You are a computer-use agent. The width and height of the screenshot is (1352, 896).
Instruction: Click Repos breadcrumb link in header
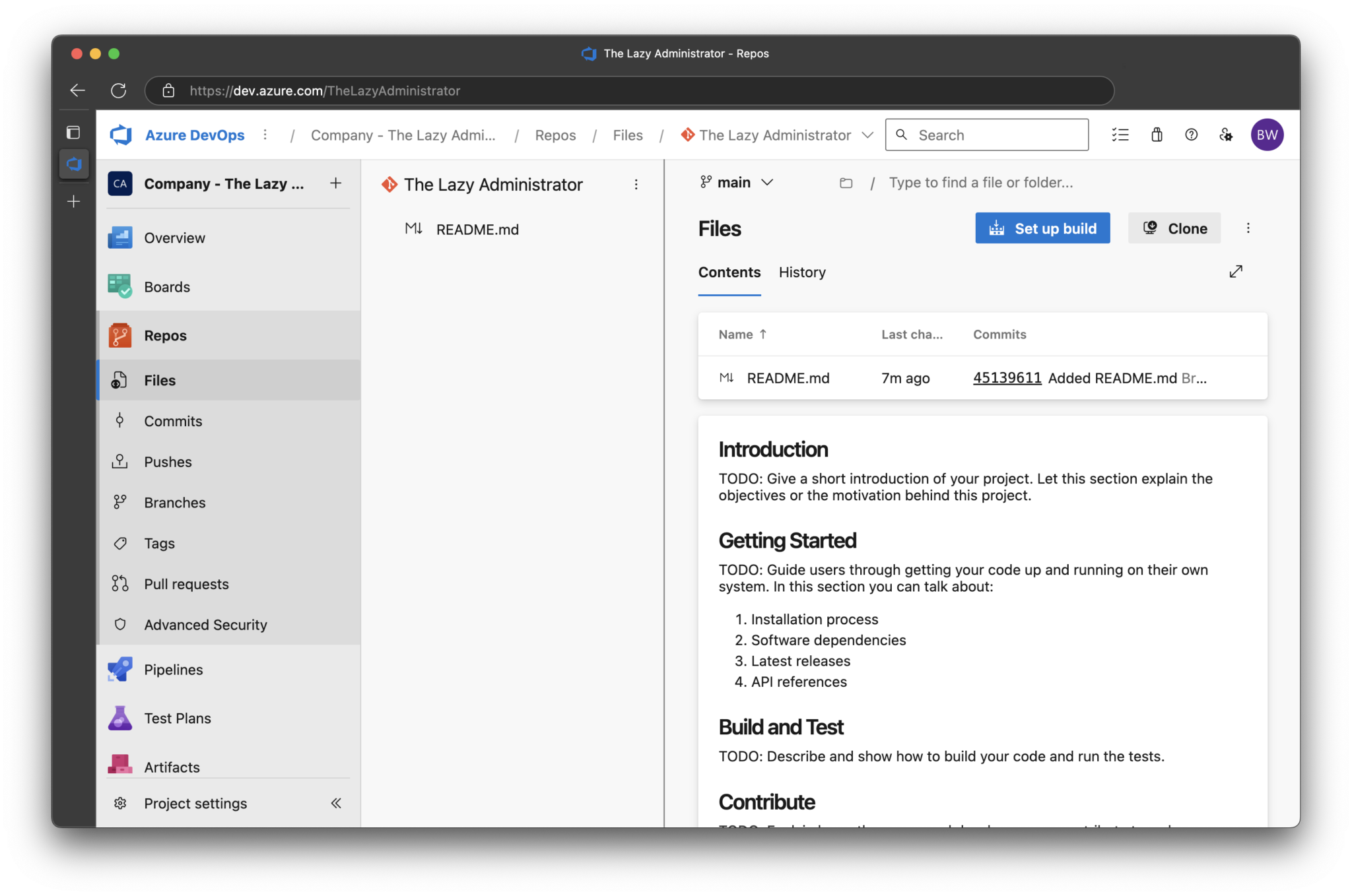[555, 135]
